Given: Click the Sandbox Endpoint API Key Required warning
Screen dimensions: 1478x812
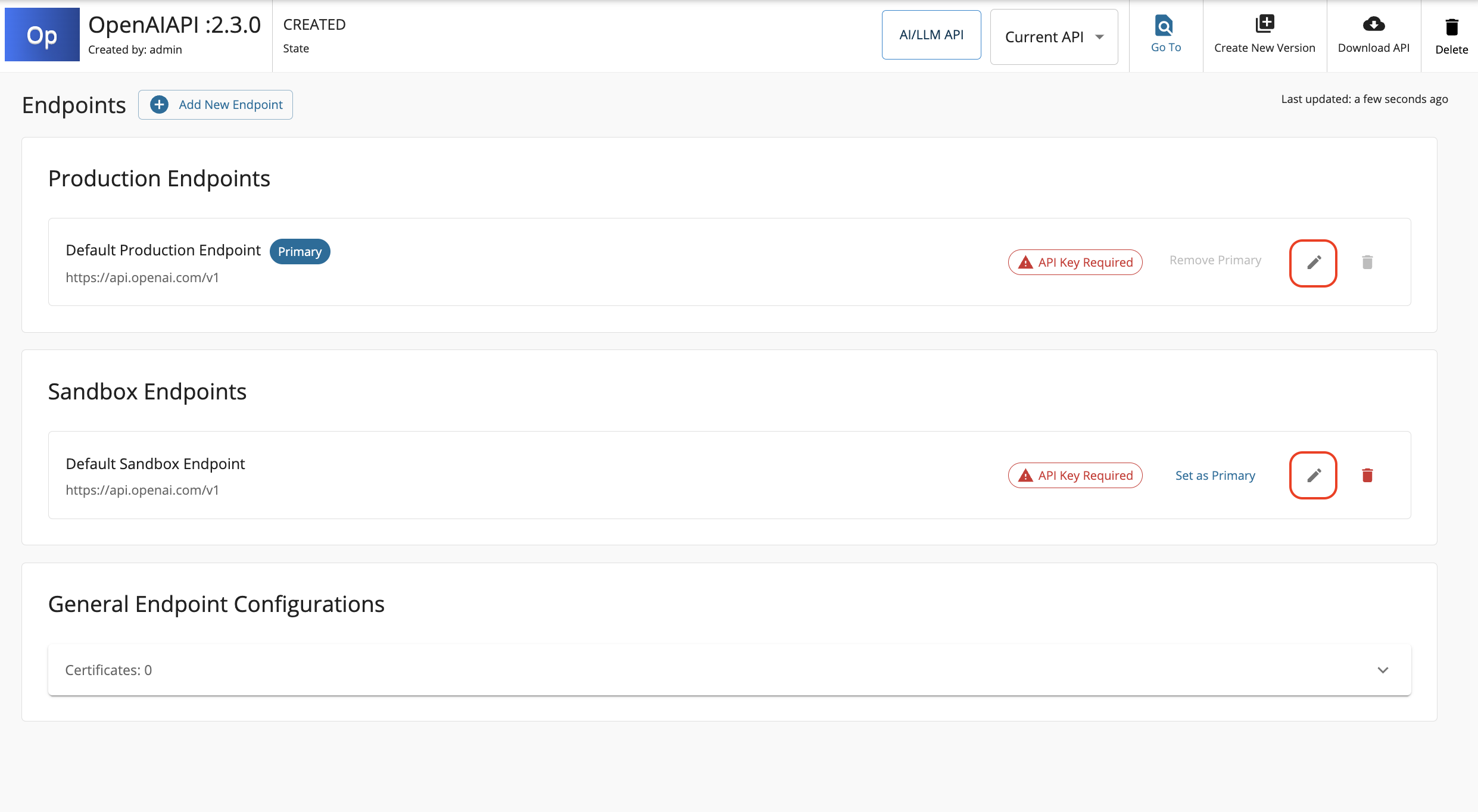Looking at the screenshot, I should tap(1075, 476).
